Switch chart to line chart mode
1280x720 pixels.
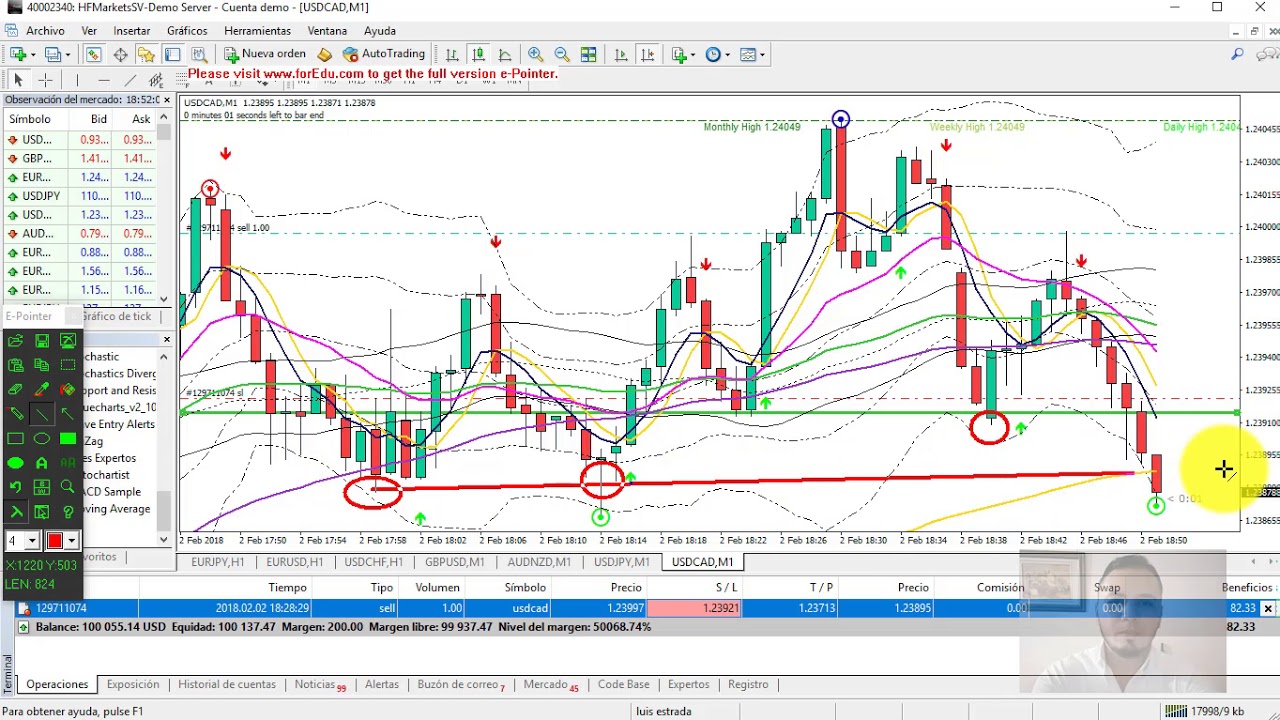[505, 54]
